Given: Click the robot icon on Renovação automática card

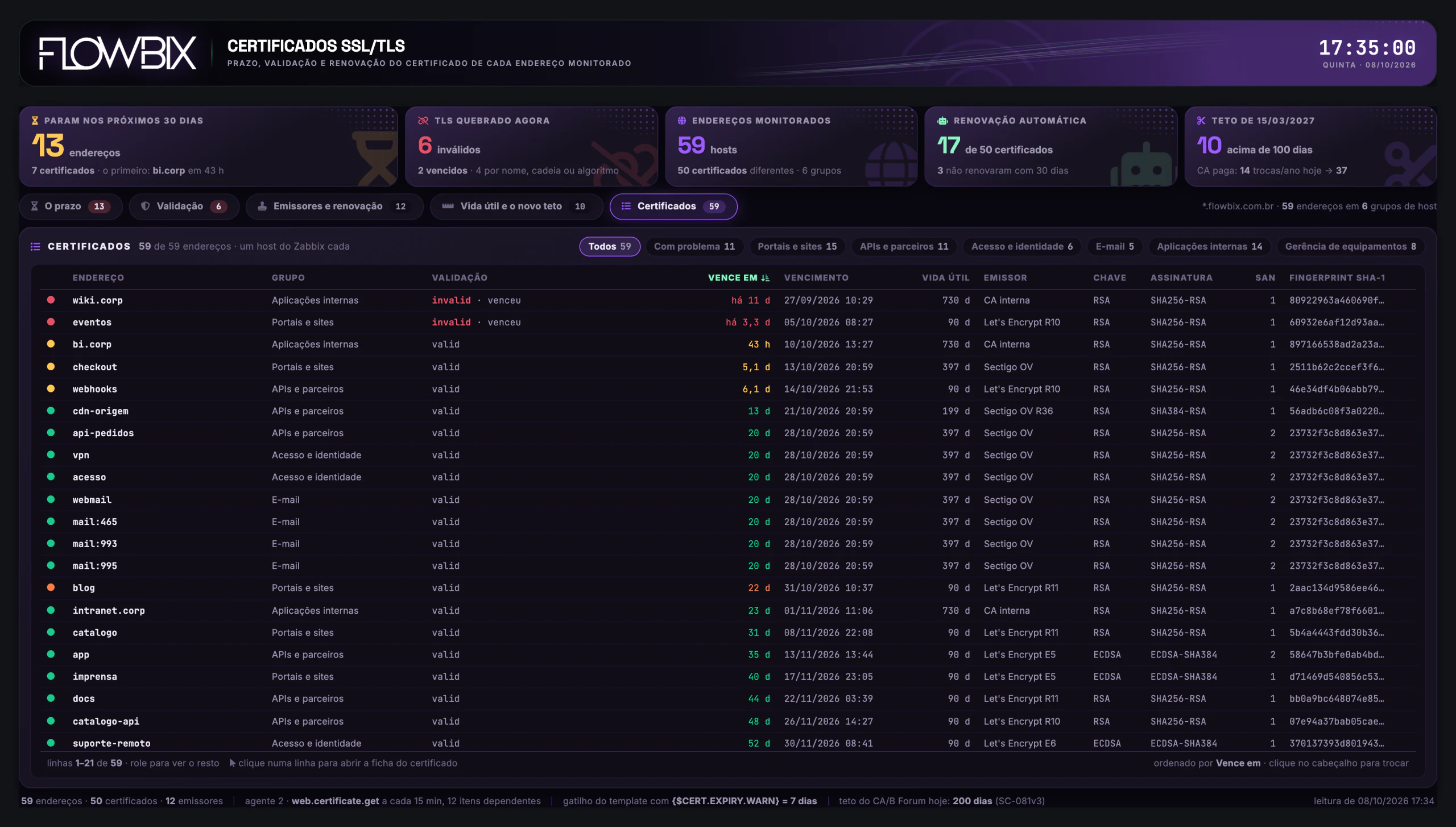Looking at the screenshot, I should (942, 121).
